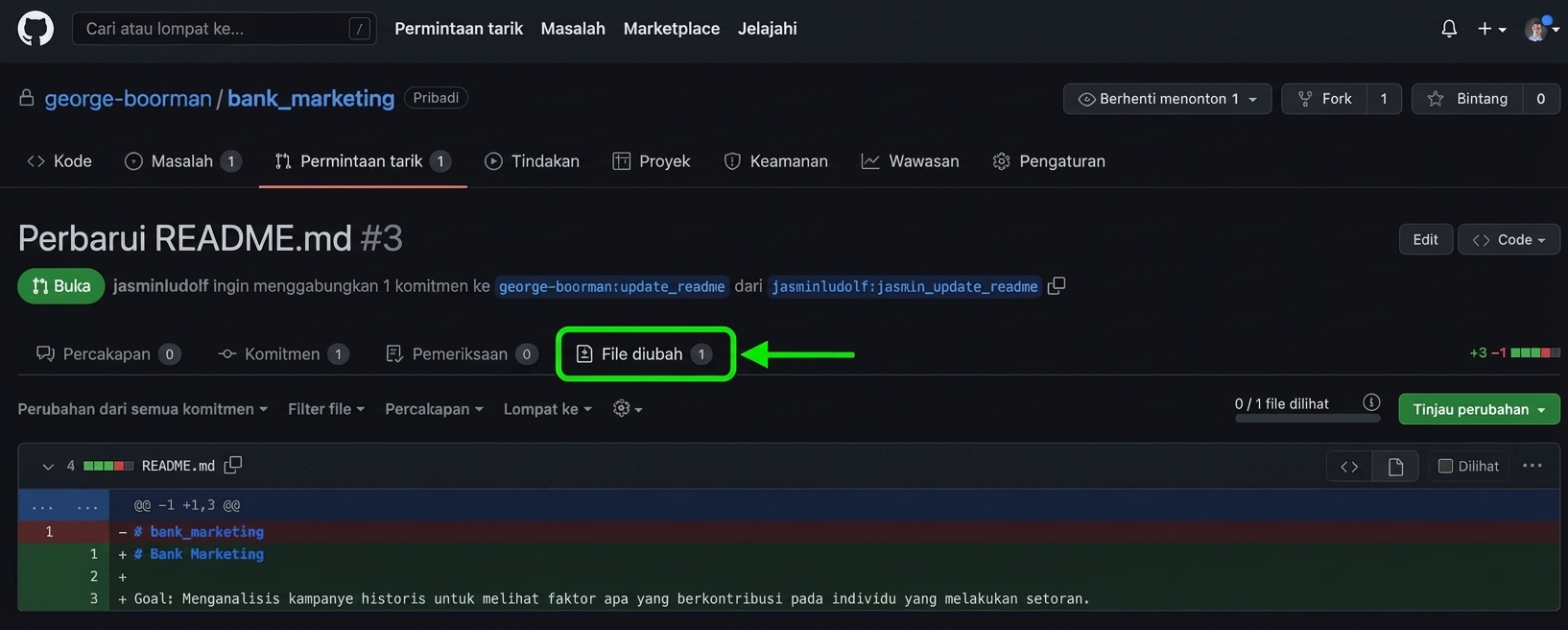Go to Marketplace in top navigation
1568x630 pixels.
672,29
